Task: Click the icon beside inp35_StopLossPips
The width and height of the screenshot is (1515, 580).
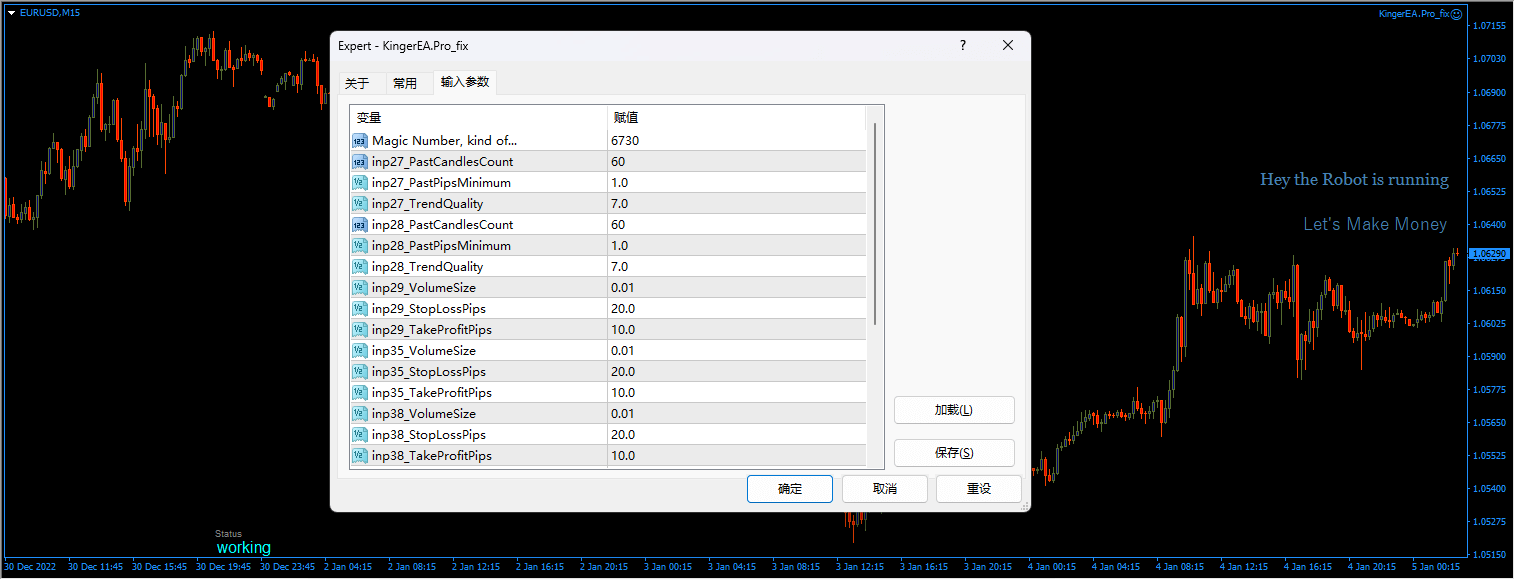Action: tap(360, 372)
